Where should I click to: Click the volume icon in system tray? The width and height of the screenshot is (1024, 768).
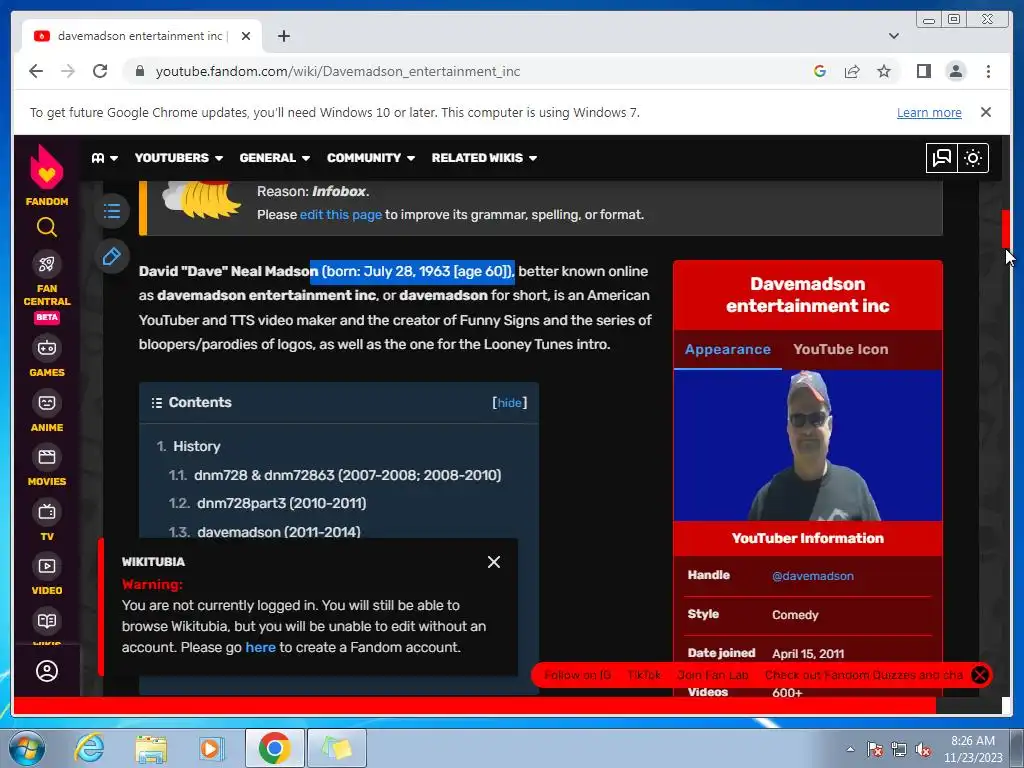[x=923, y=750]
